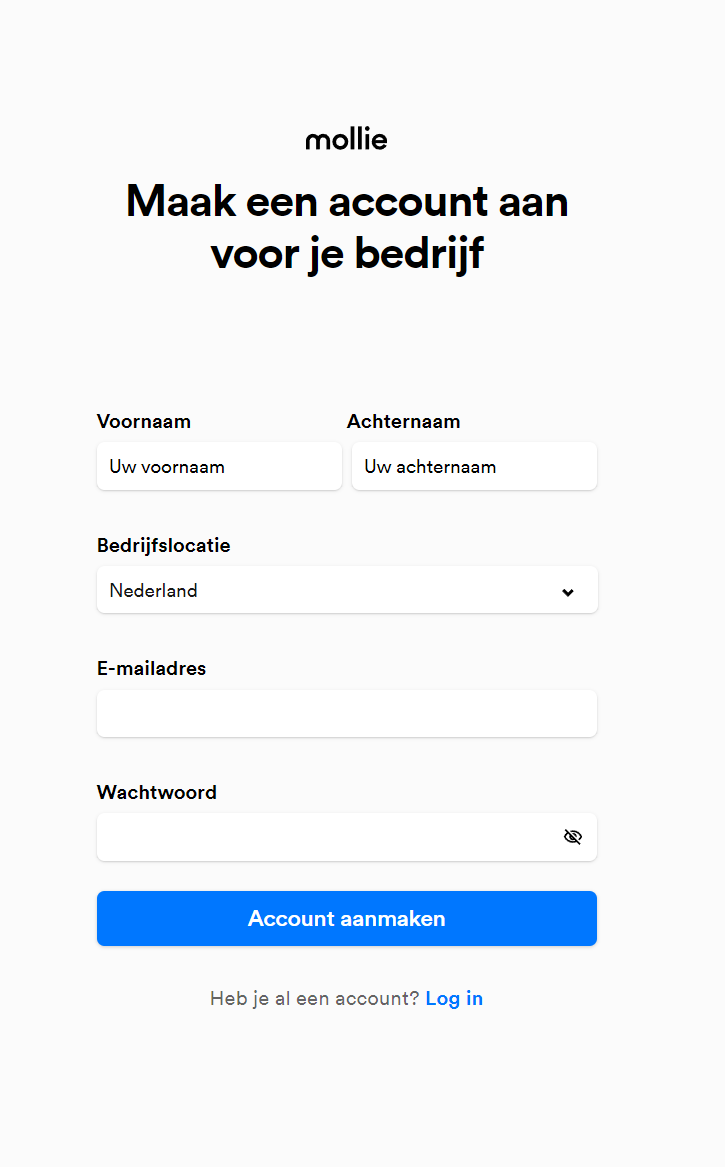Click the Achternaam field label
725x1167 pixels.
[403, 421]
